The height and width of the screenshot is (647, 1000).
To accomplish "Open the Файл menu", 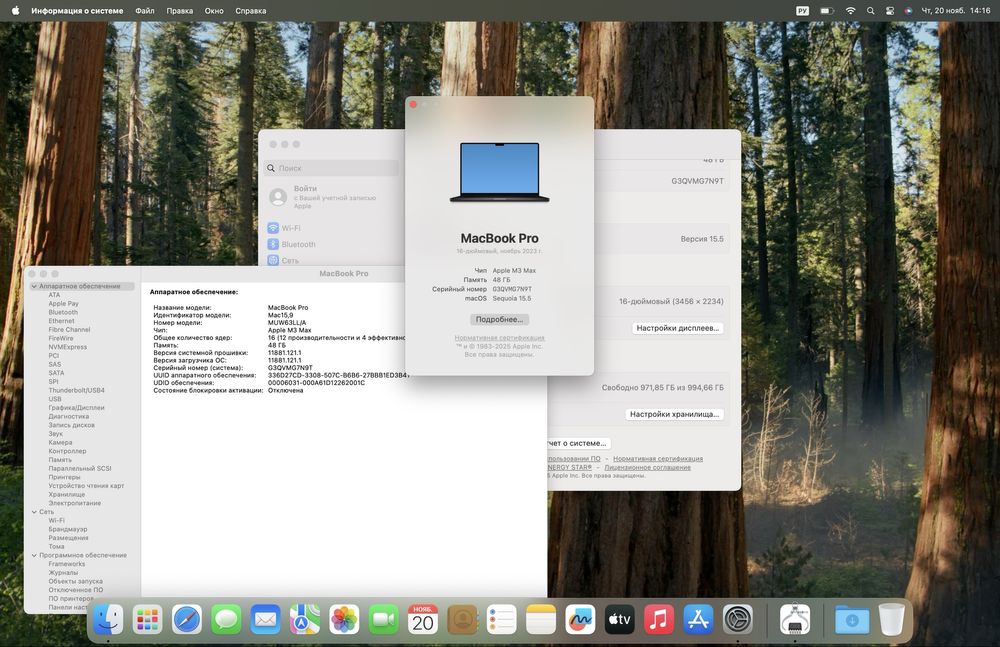I will (x=145, y=10).
